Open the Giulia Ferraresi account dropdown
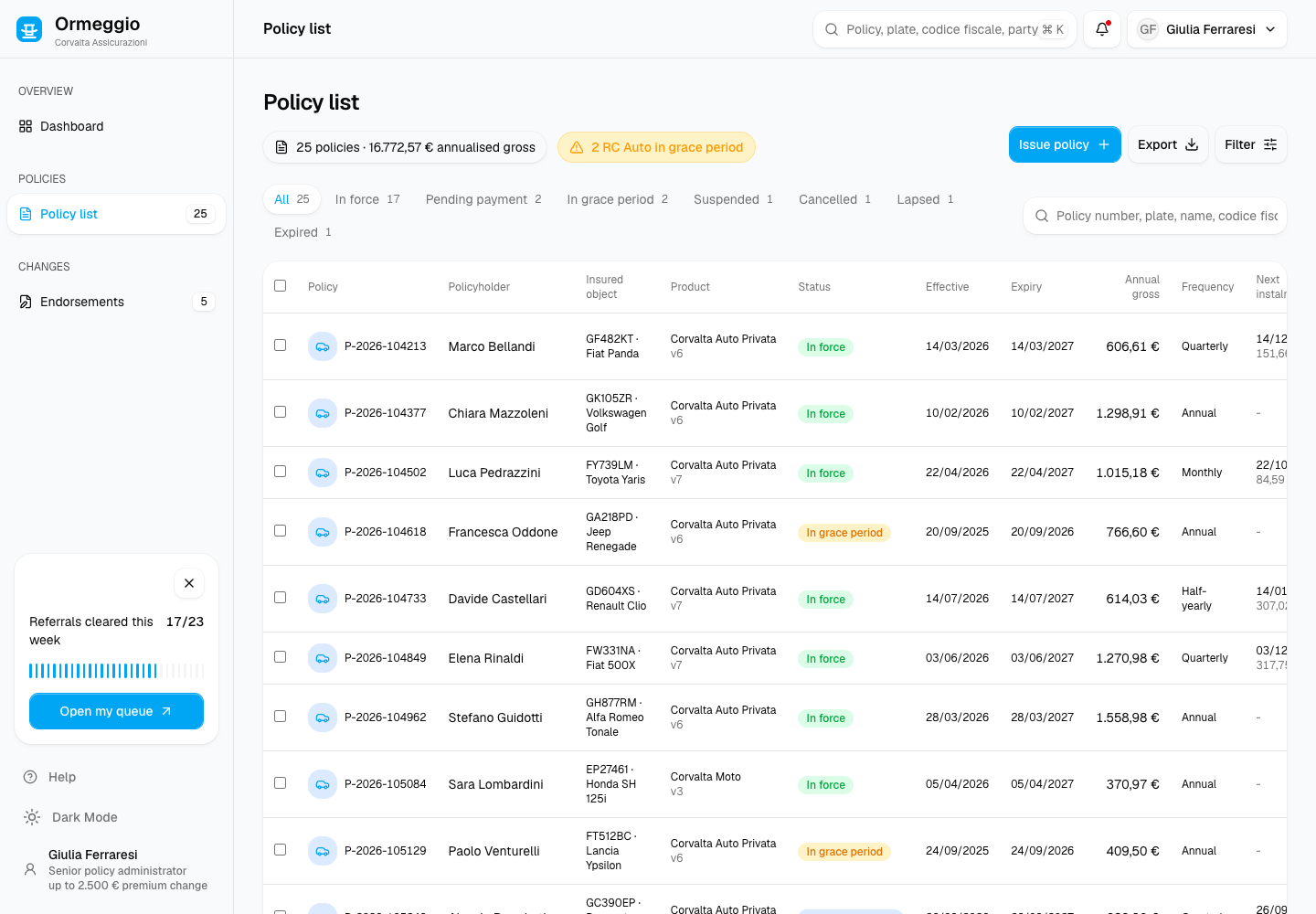Viewport: 1316px width, 914px height. click(x=1207, y=29)
